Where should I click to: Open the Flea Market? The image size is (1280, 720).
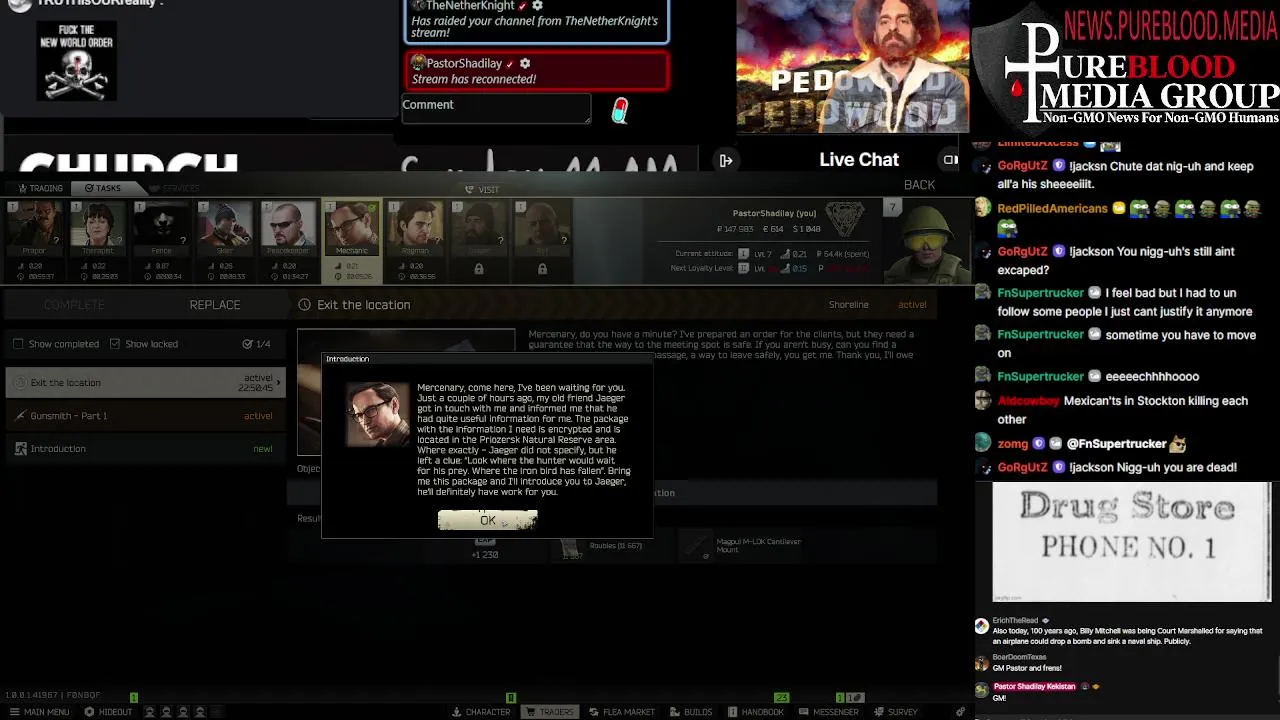click(622, 712)
